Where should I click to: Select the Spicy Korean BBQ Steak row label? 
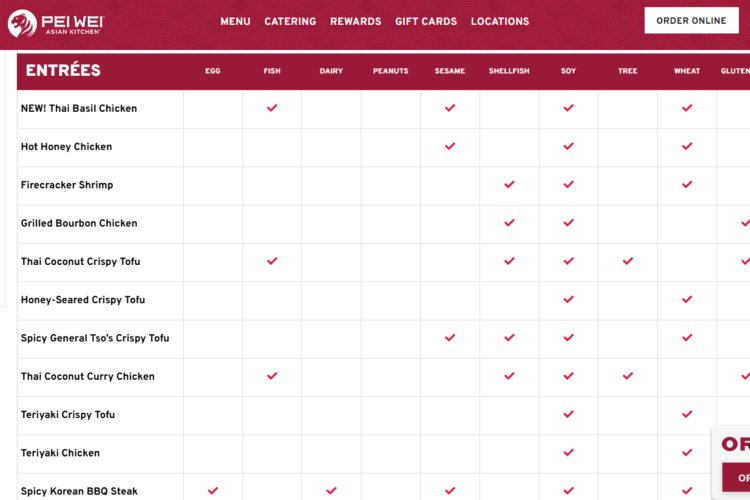tap(79, 491)
